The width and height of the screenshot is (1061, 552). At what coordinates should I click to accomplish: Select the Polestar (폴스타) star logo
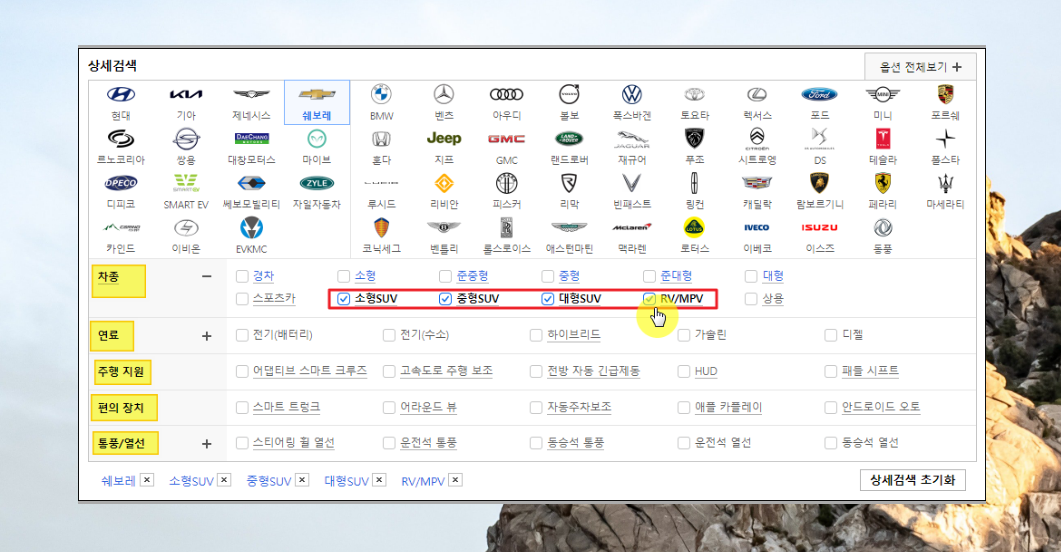(945, 139)
